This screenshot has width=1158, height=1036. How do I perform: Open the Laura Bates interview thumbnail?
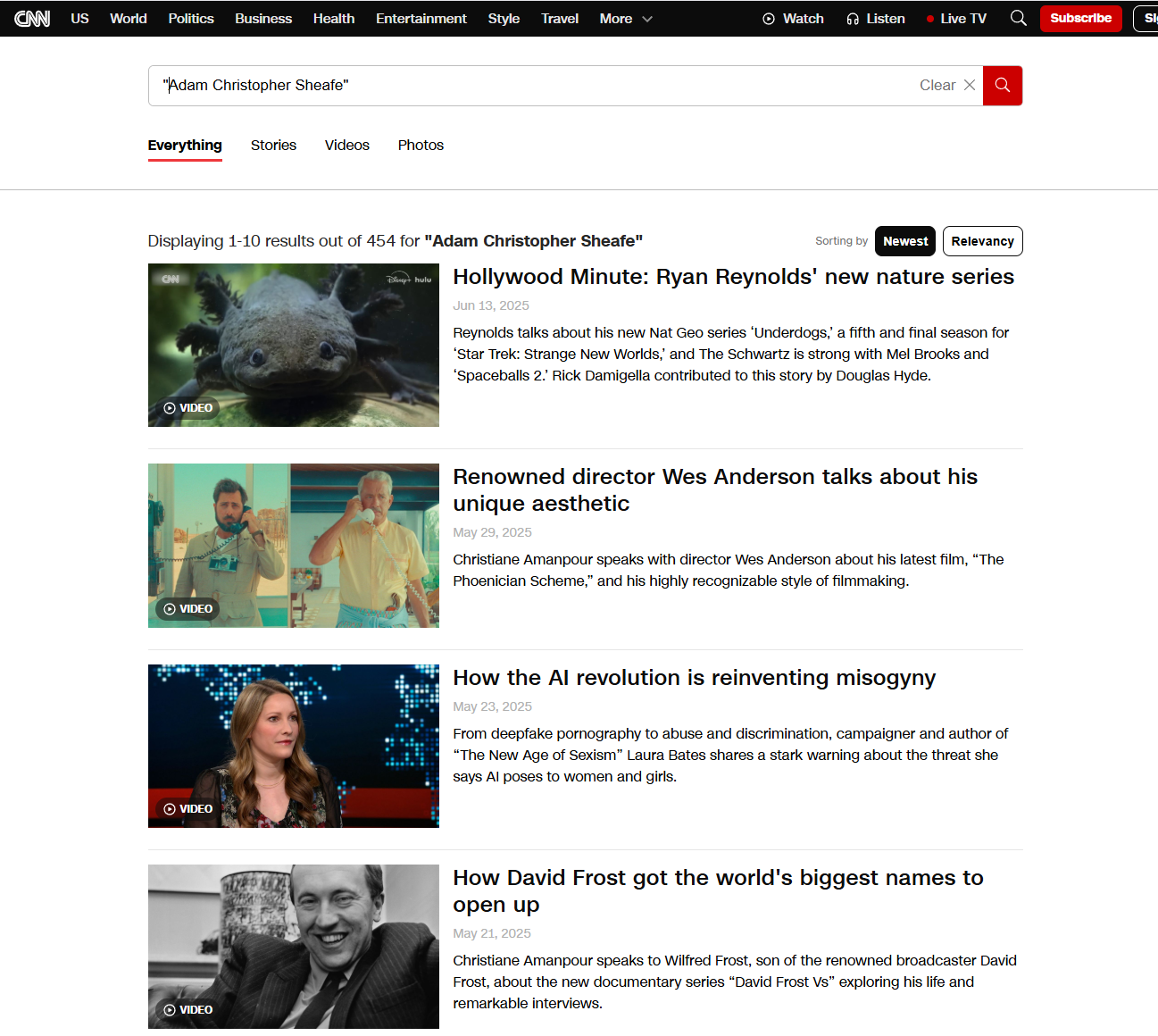(294, 746)
